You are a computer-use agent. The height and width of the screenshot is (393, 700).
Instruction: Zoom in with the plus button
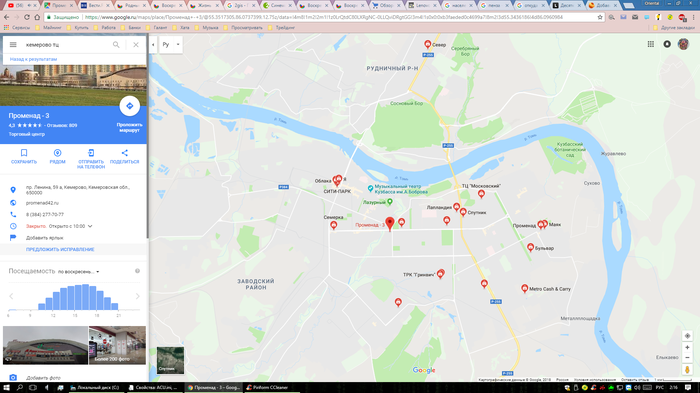coord(688,347)
